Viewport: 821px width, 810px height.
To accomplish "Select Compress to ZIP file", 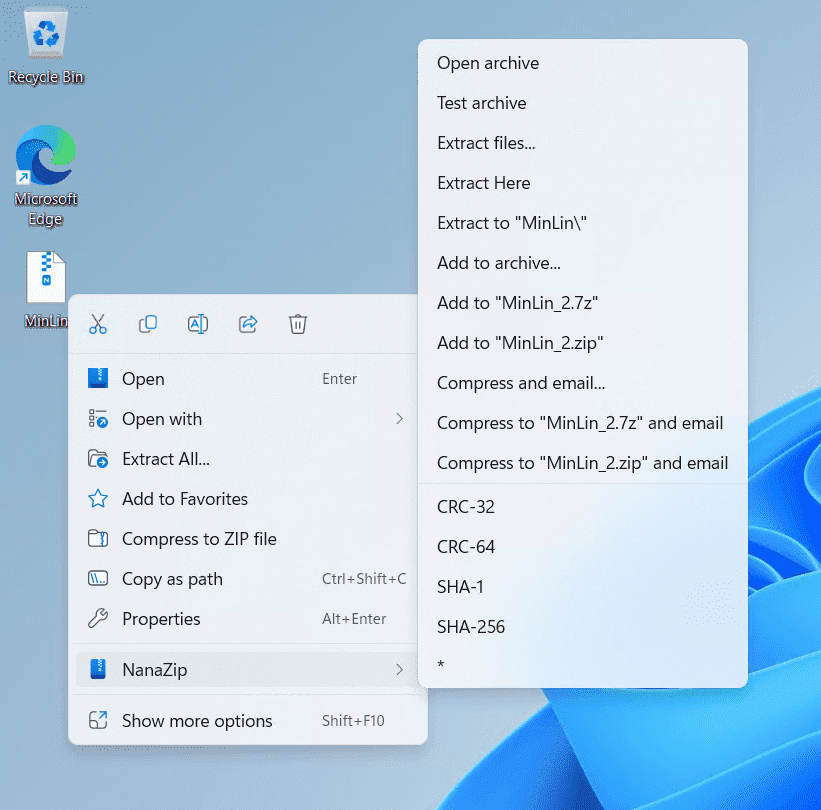I will [198, 539].
